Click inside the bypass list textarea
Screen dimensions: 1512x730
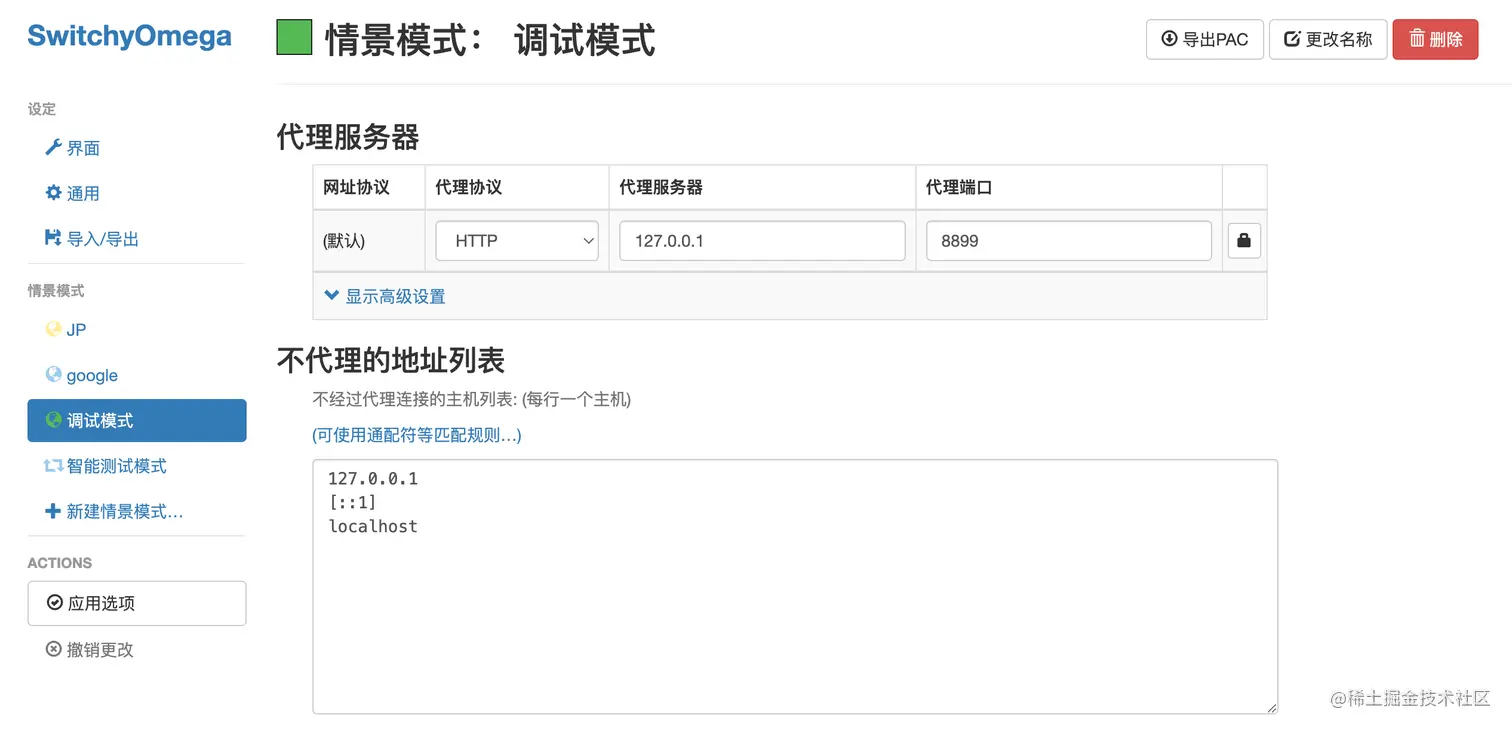click(795, 587)
